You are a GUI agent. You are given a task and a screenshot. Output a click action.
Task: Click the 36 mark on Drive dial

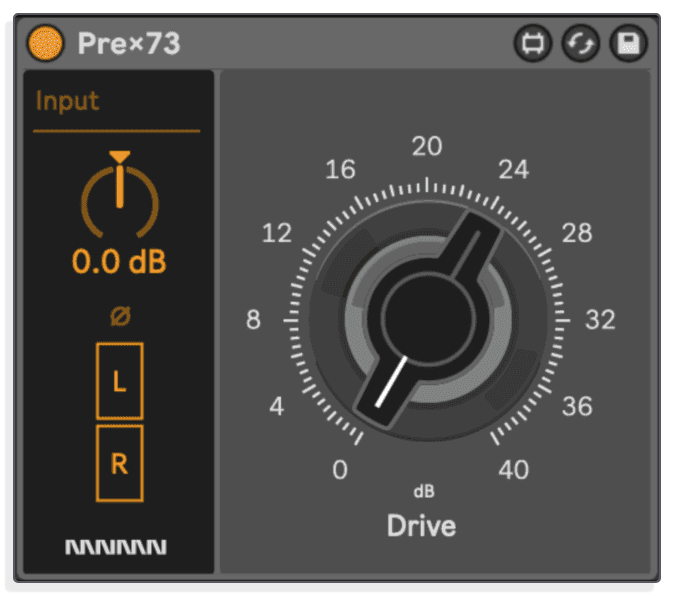click(x=577, y=406)
